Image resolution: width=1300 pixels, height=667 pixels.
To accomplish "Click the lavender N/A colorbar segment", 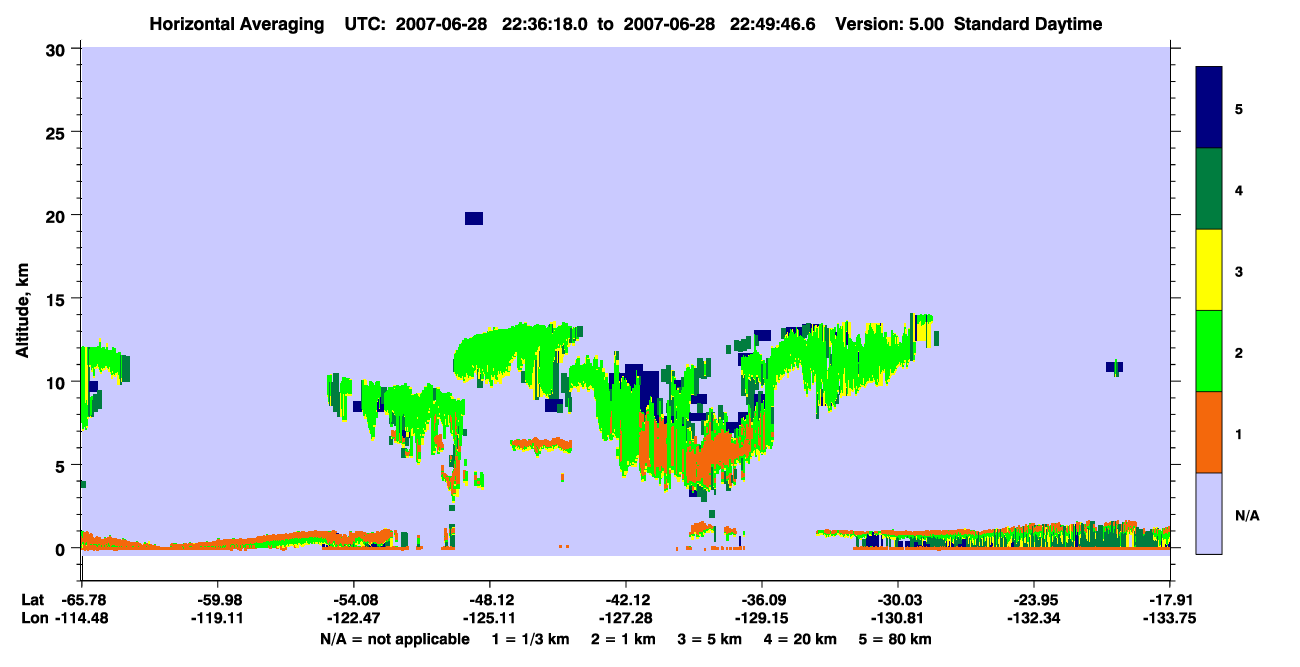I will 1209,513.
